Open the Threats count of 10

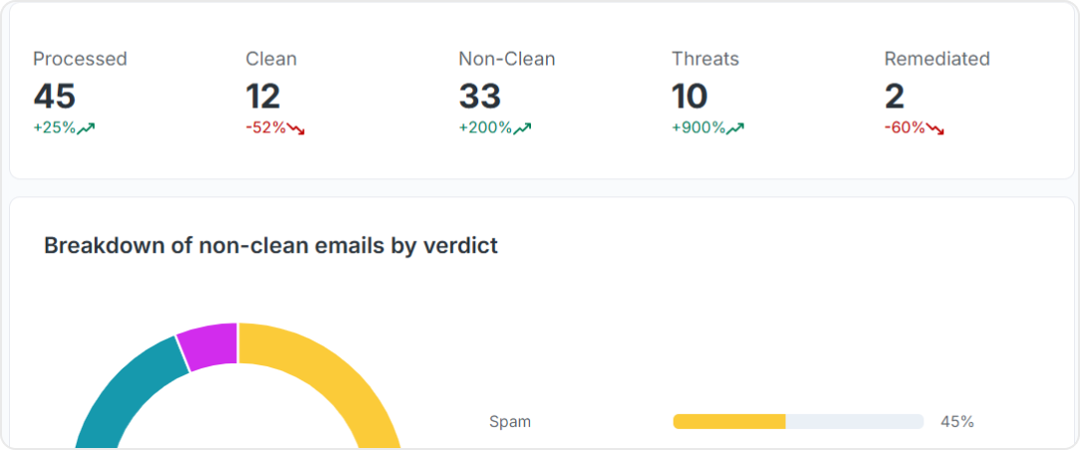[x=690, y=96]
